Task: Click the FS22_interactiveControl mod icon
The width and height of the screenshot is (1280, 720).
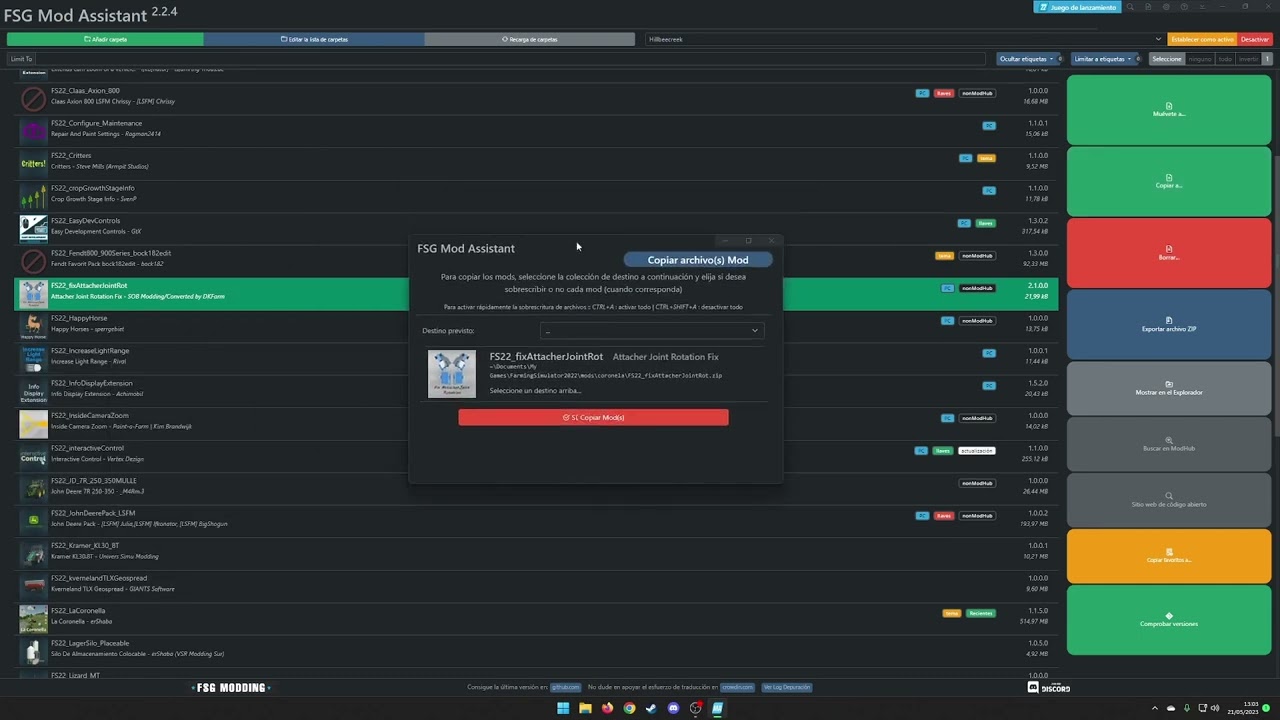Action: (34, 456)
